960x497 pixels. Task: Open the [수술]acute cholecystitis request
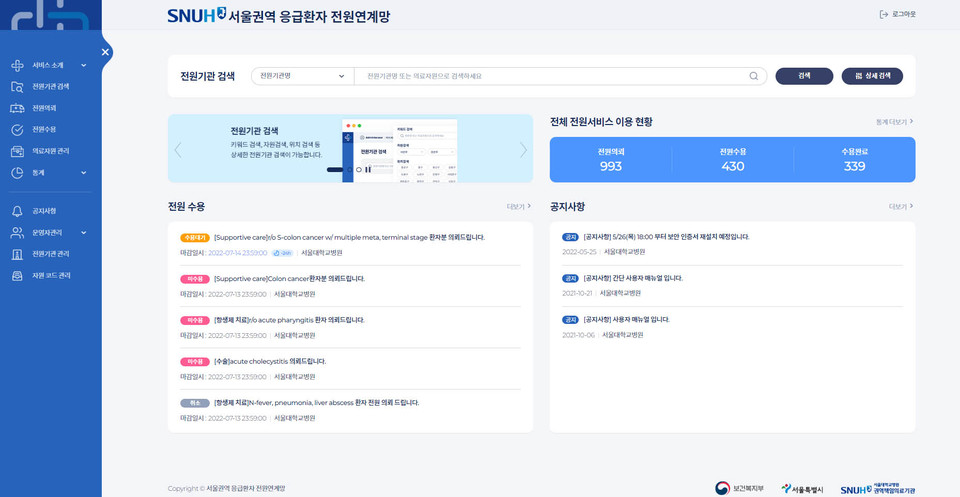click(x=270, y=362)
